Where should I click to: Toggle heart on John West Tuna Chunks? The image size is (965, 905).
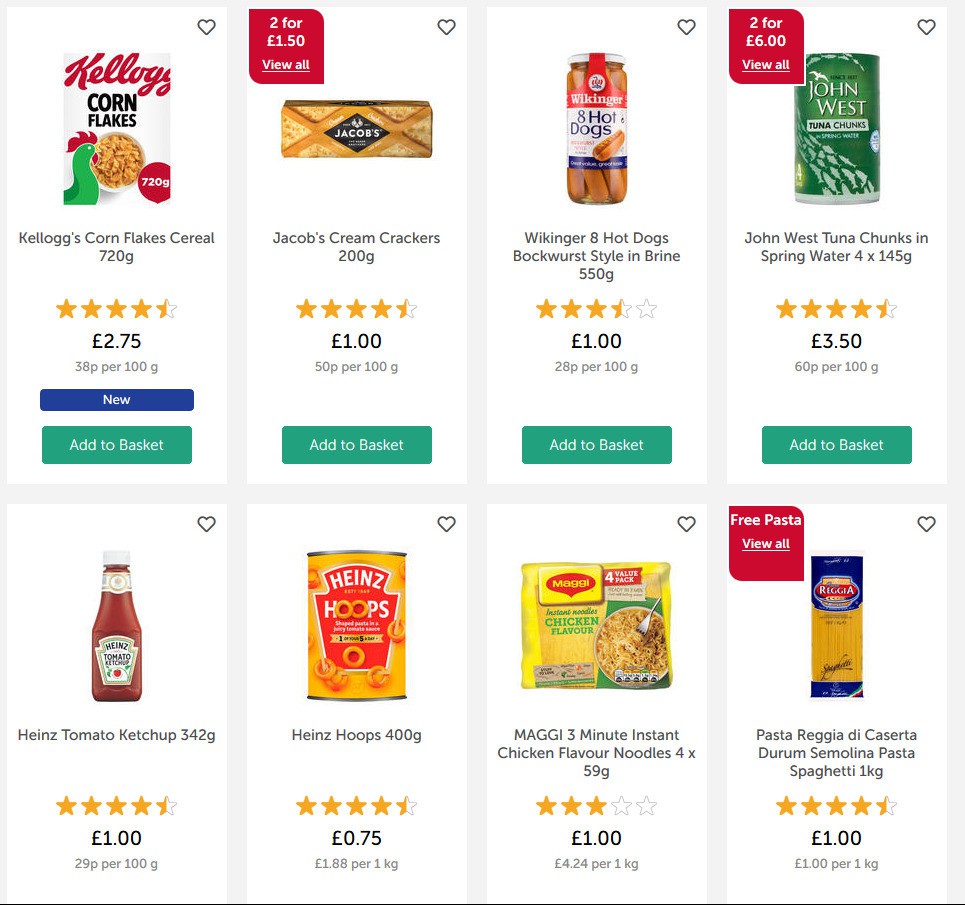926,27
